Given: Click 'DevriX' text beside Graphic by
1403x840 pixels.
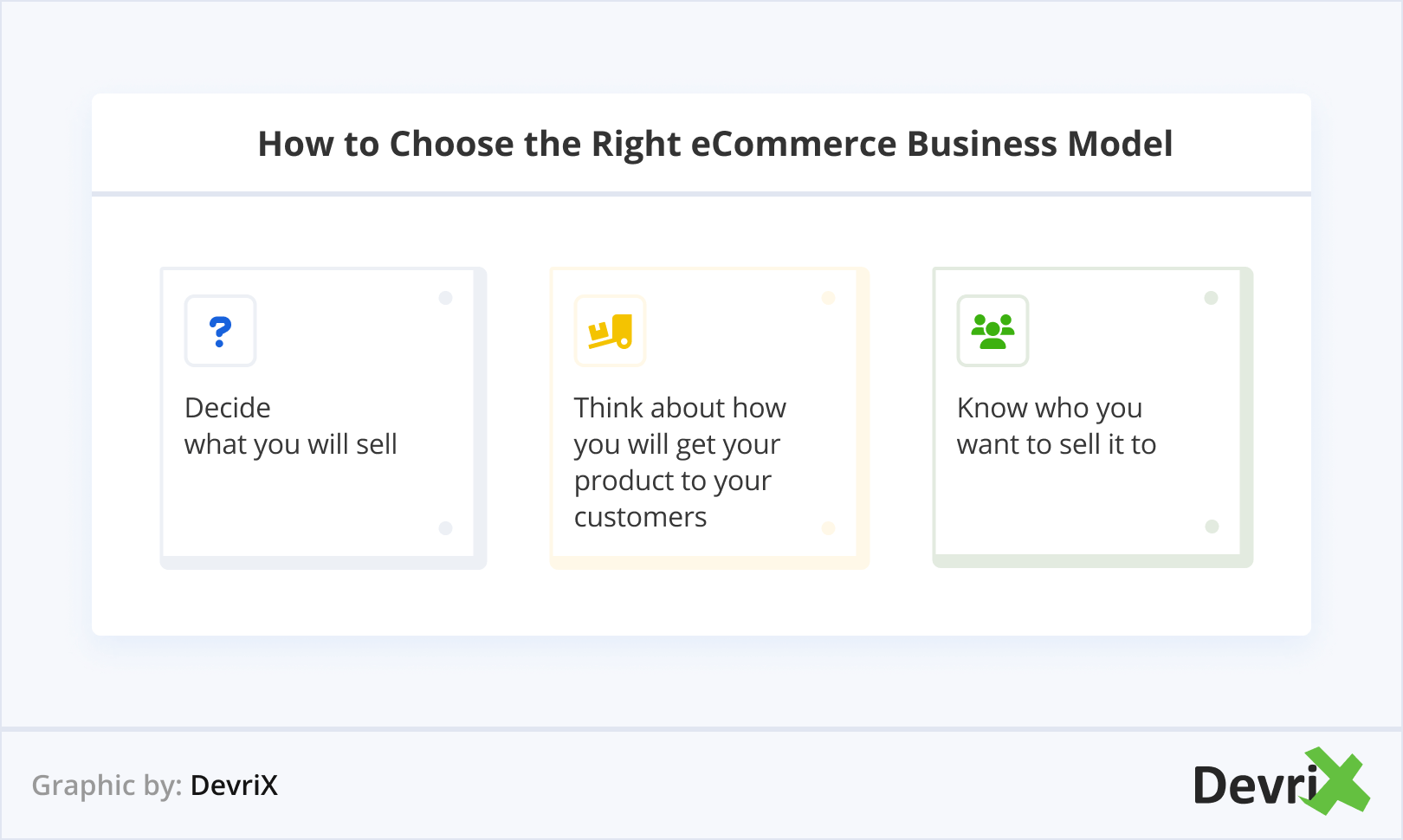Looking at the screenshot, I should click(x=234, y=785).
